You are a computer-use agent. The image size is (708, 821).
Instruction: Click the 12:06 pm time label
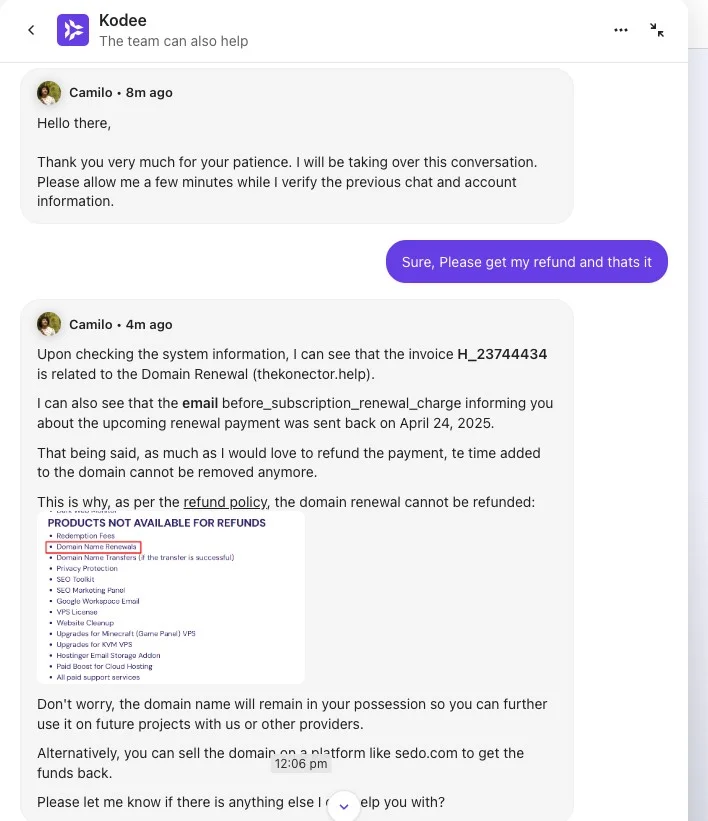[x=301, y=764]
